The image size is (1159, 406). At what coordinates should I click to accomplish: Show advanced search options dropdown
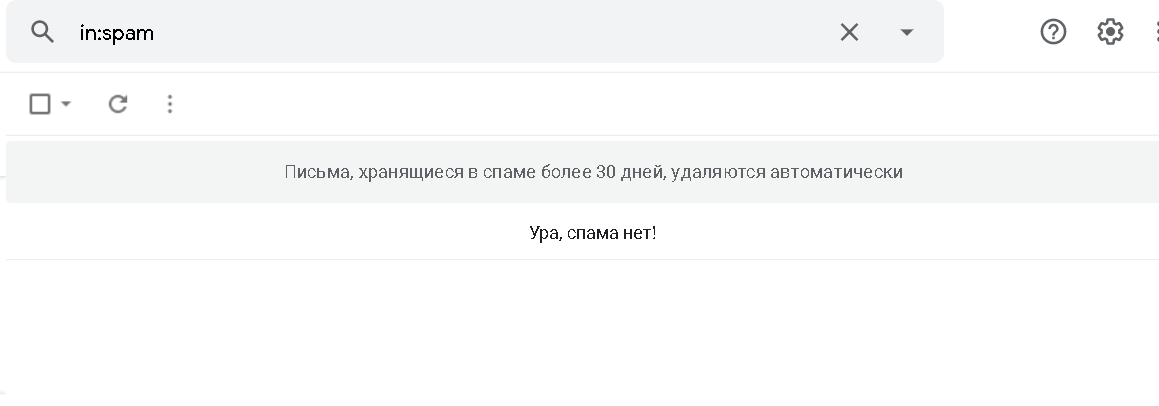(907, 32)
